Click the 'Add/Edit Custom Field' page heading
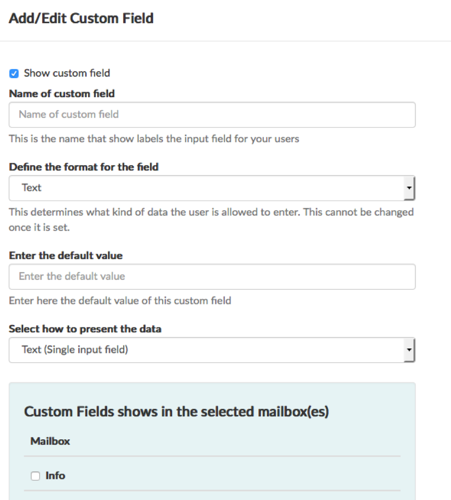The height and width of the screenshot is (500, 451). click(x=81, y=18)
